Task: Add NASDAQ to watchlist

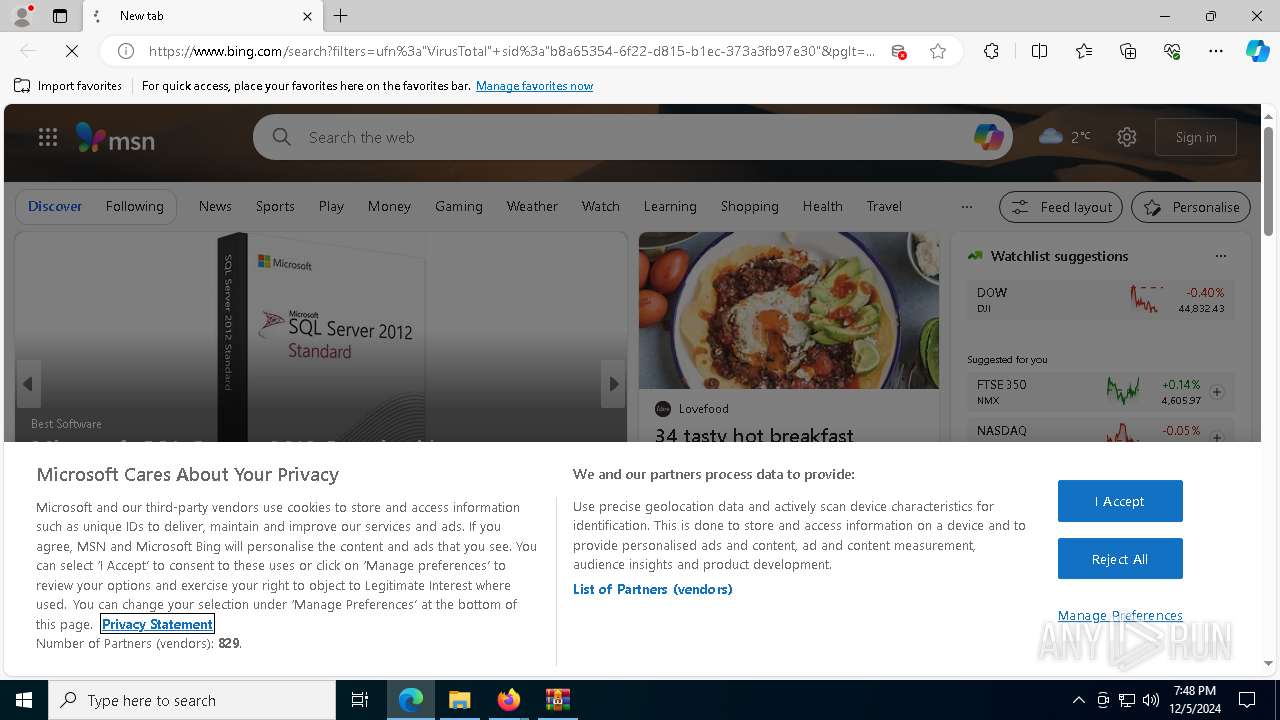Action: pos(1217,437)
